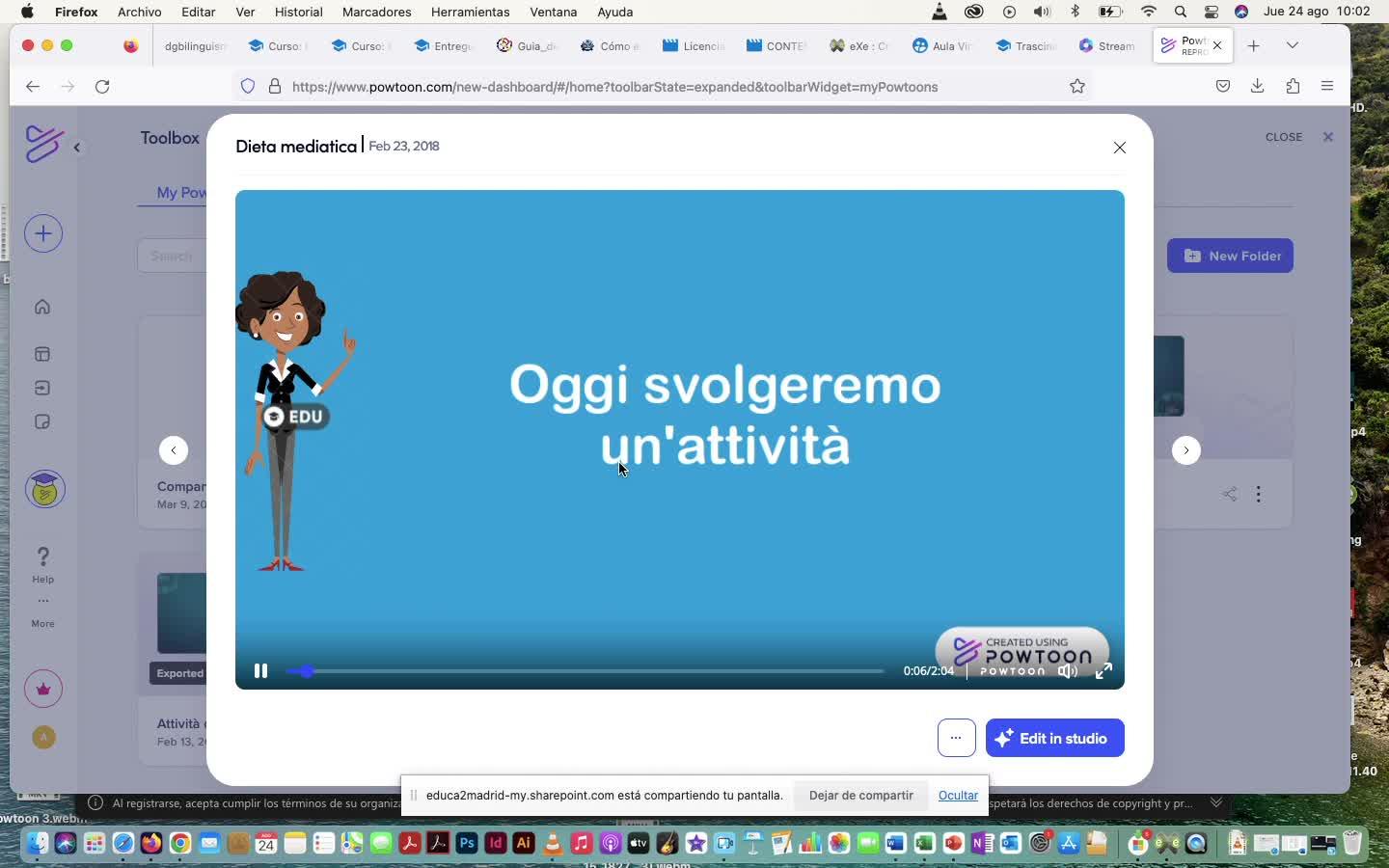Click the share icon on the card

click(x=1230, y=494)
